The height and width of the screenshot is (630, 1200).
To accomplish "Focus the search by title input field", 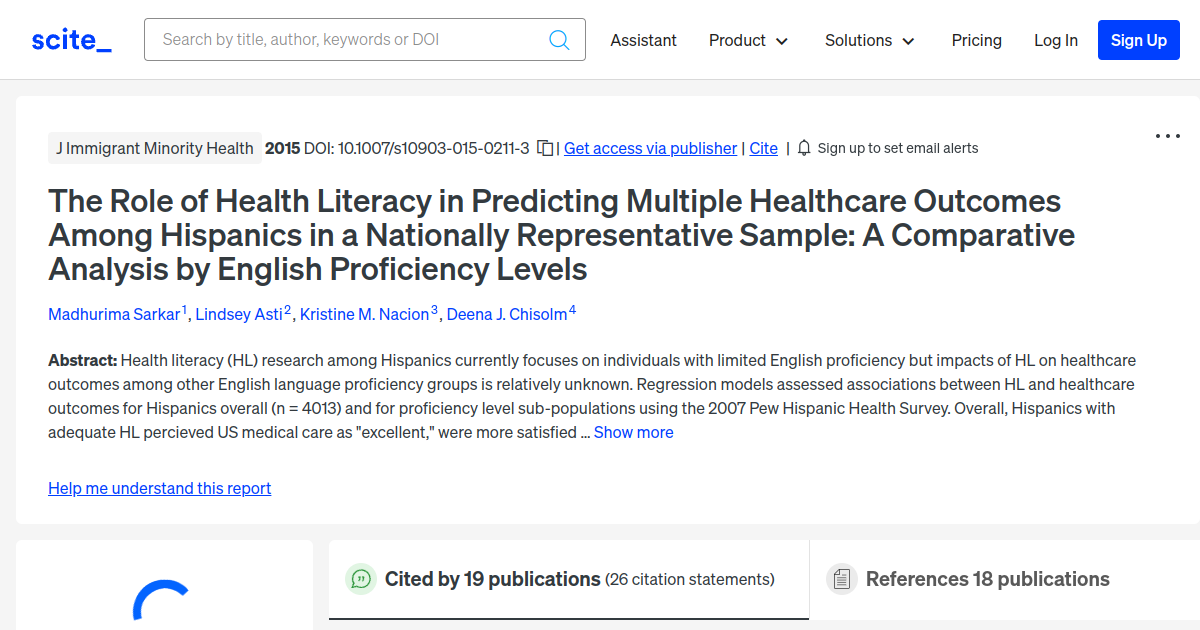I will pos(350,40).
